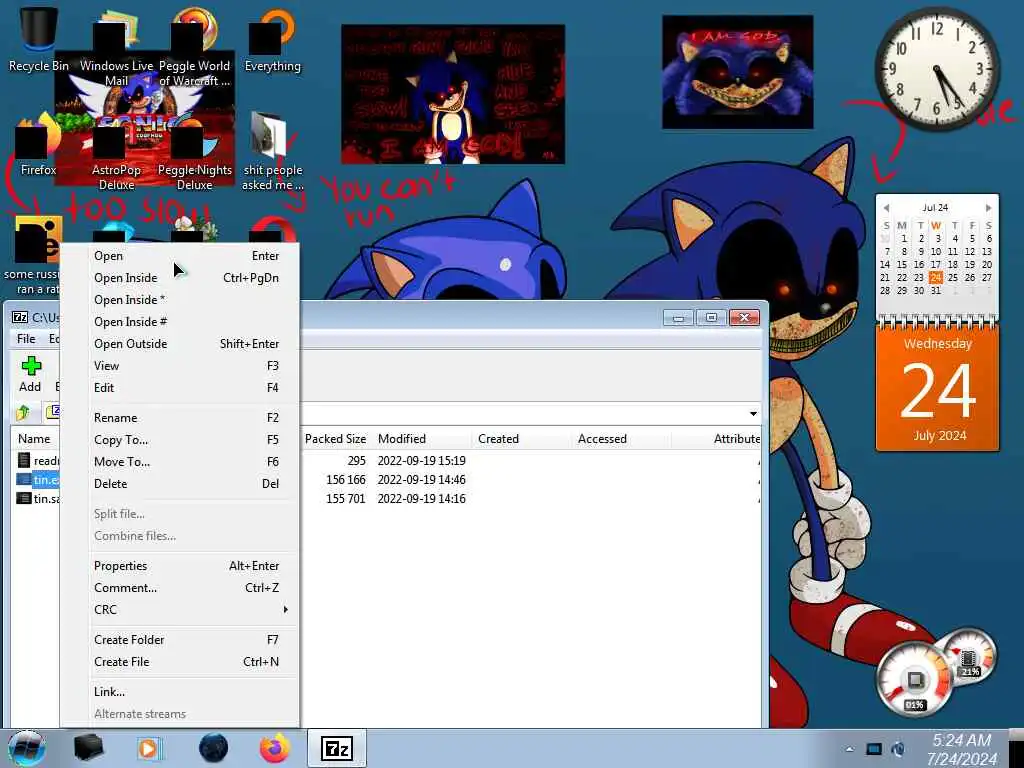Go to next month in calendar gadget

point(988,208)
